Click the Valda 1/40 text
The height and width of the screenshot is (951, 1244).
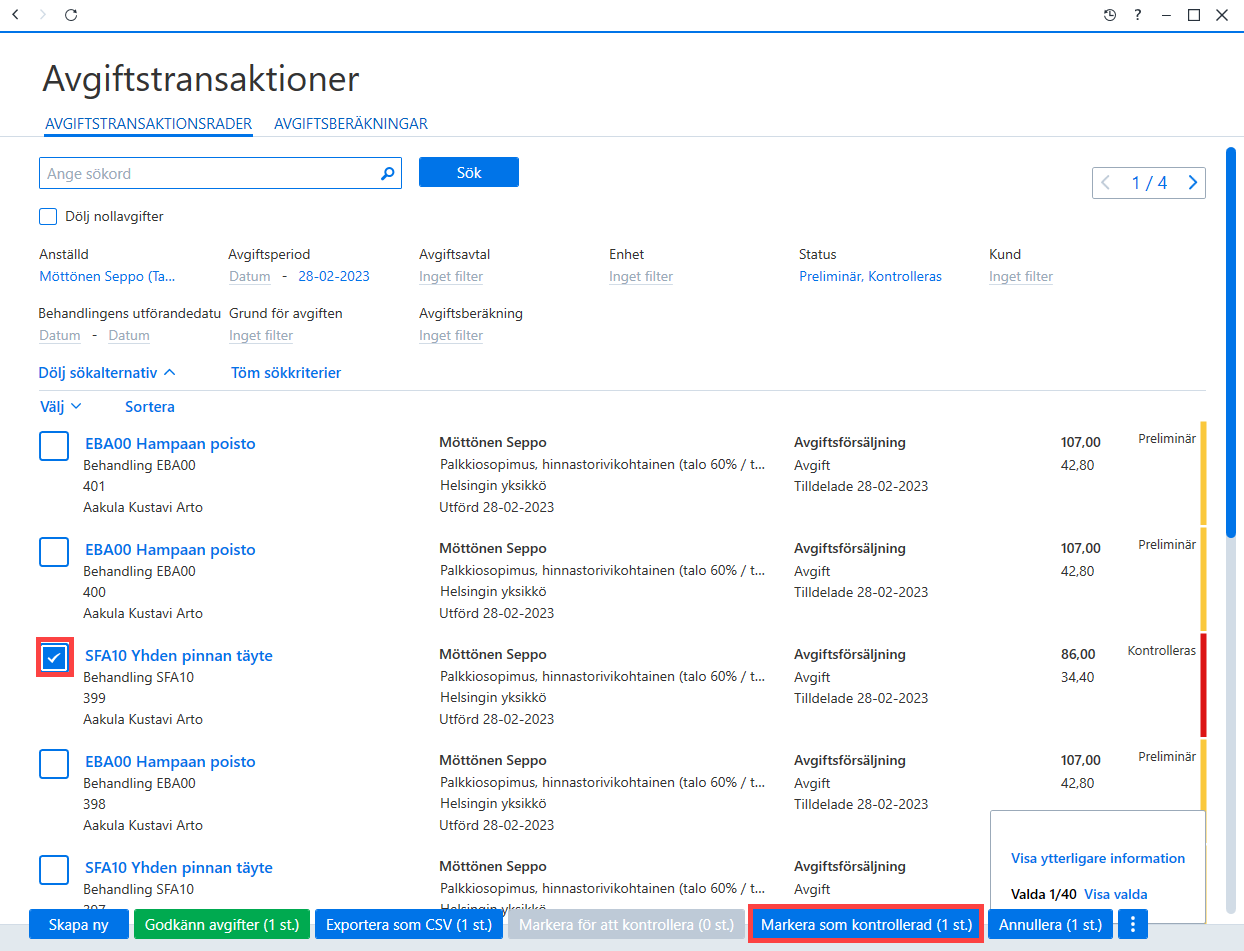tap(1044, 894)
